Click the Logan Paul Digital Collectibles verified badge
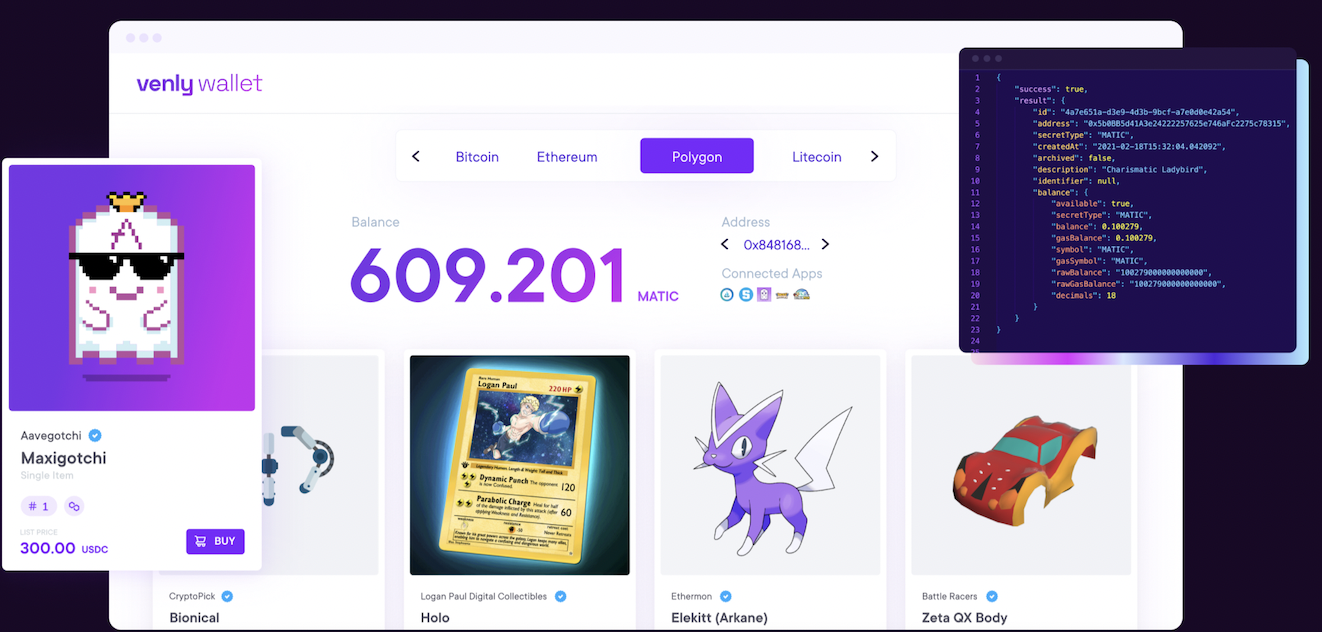This screenshot has height=632, width=1322. click(x=560, y=596)
